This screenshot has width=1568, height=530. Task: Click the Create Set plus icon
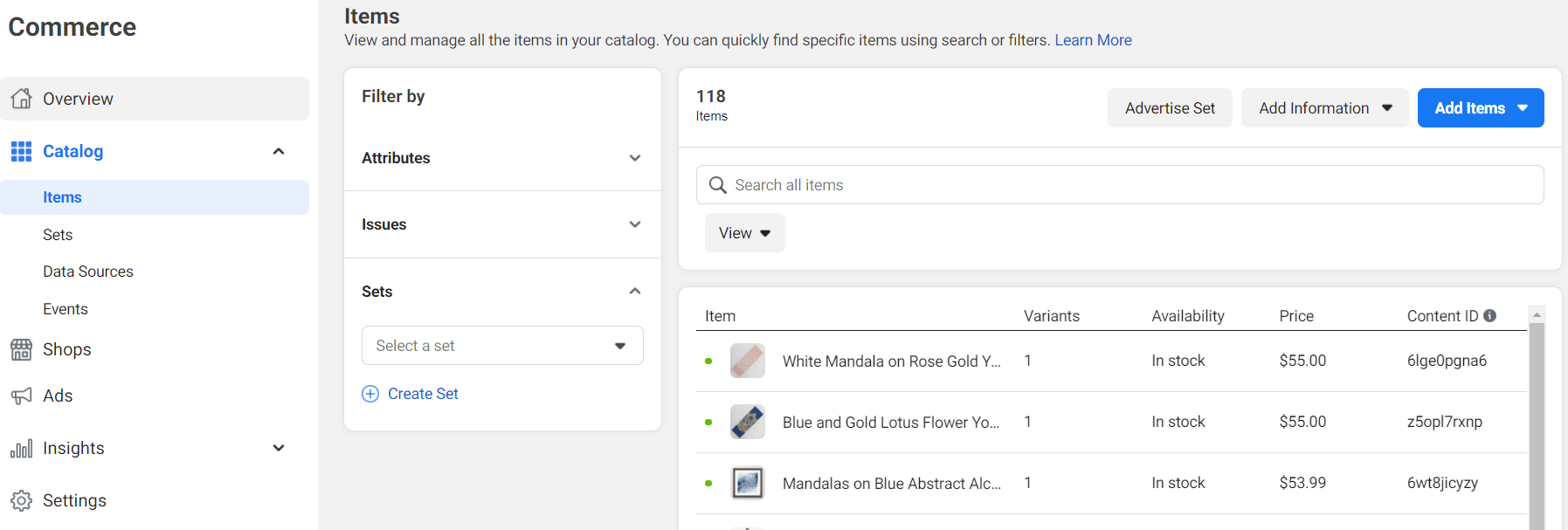point(370,394)
